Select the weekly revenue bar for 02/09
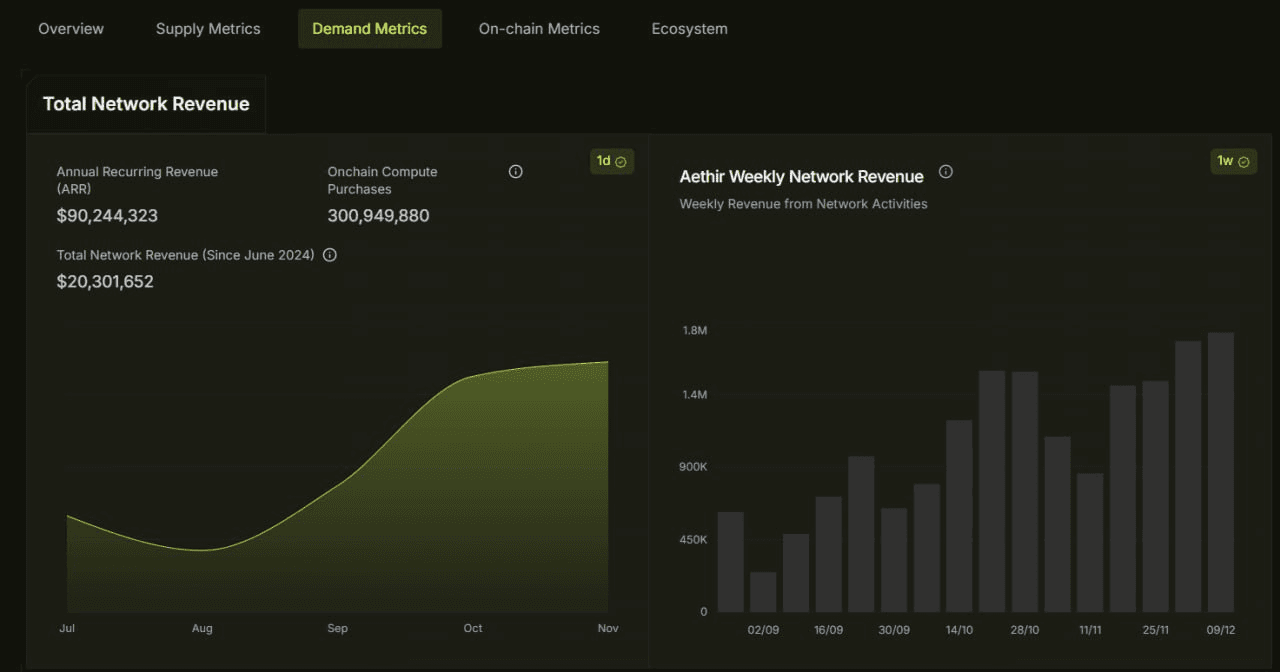This screenshot has width=1280, height=672. [763, 592]
